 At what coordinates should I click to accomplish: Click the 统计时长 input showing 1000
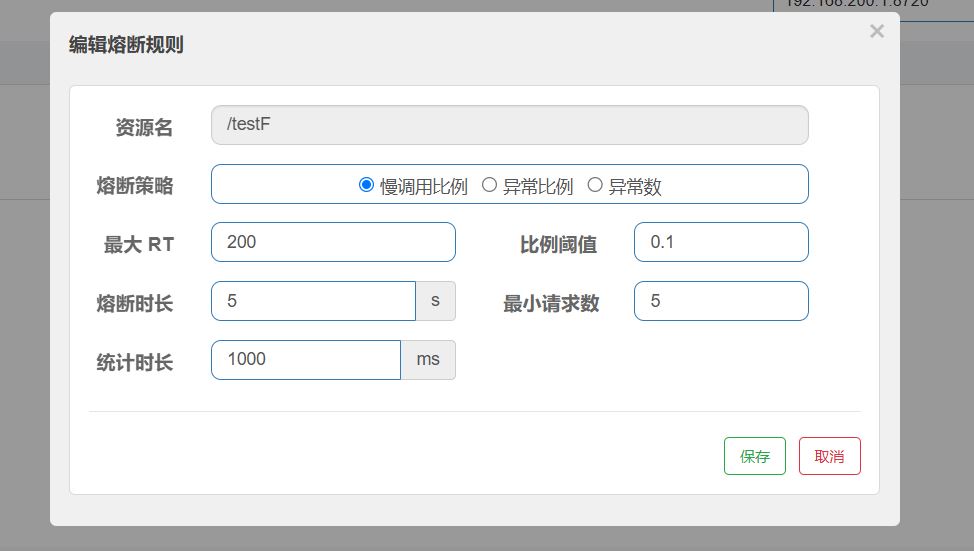click(306, 360)
